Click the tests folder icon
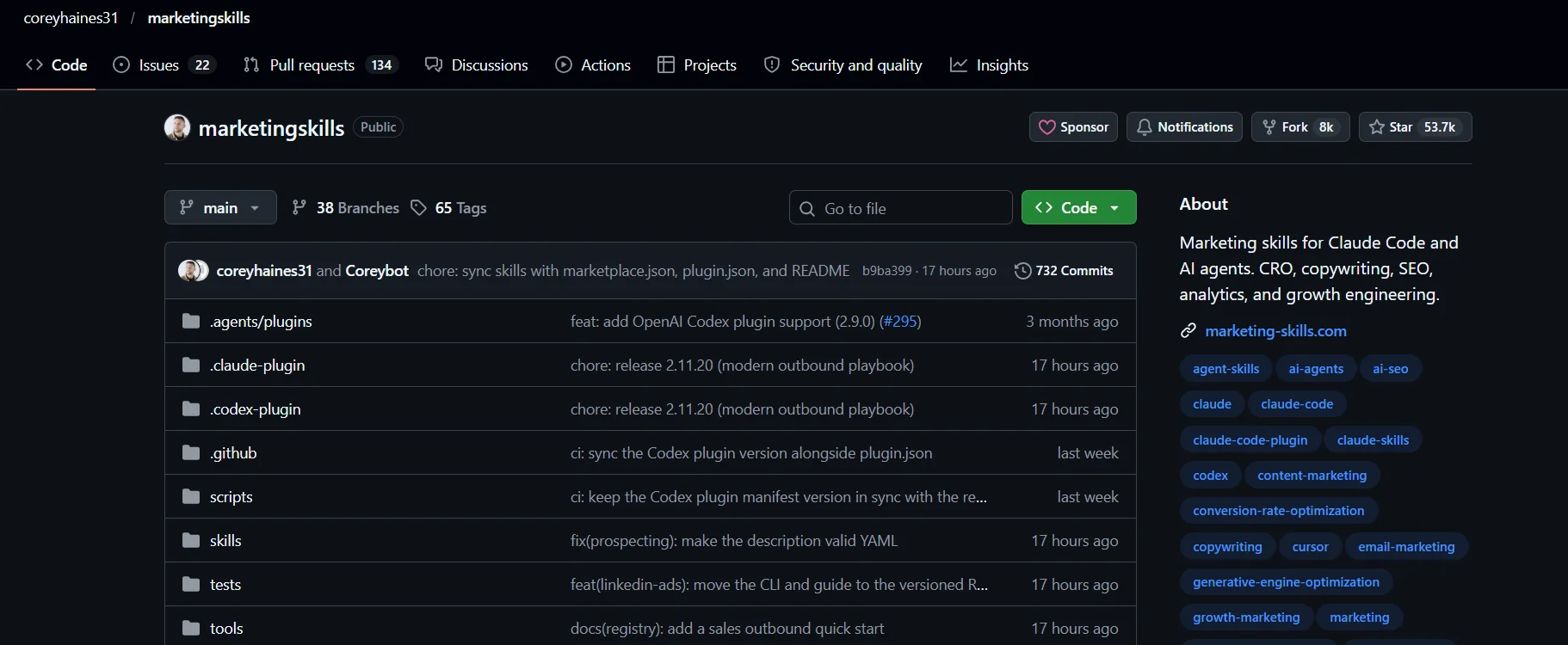Image resolution: width=1568 pixels, height=645 pixels. (x=191, y=585)
